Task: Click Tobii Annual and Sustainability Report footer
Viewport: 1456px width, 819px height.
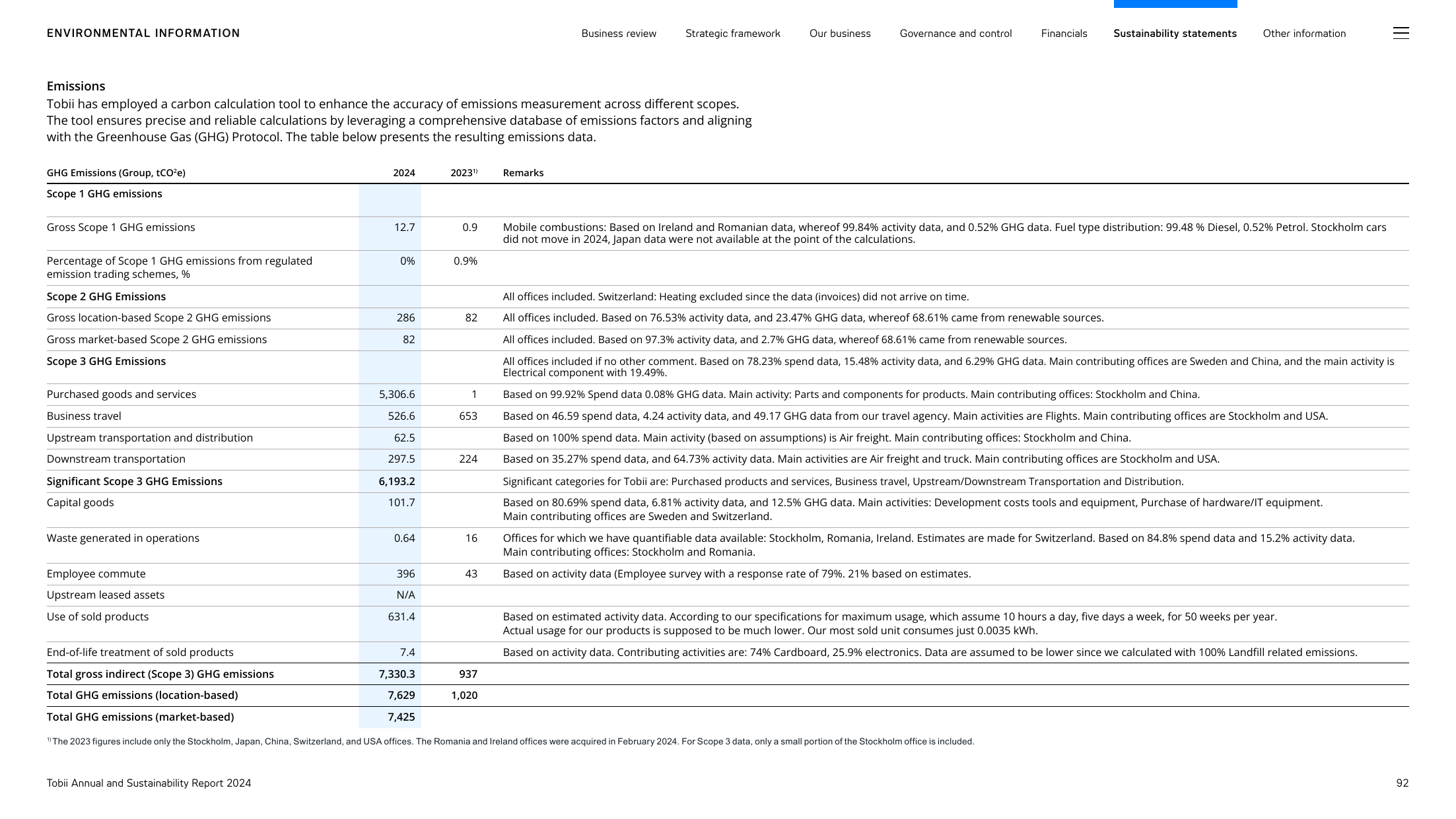Action: (x=149, y=783)
